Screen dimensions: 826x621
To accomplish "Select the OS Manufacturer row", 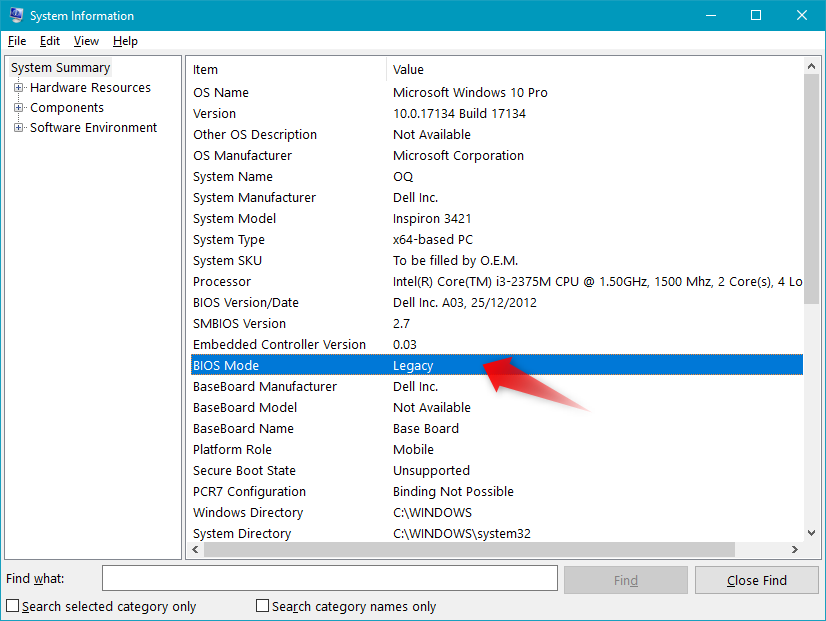I will pyautogui.click(x=497, y=155).
